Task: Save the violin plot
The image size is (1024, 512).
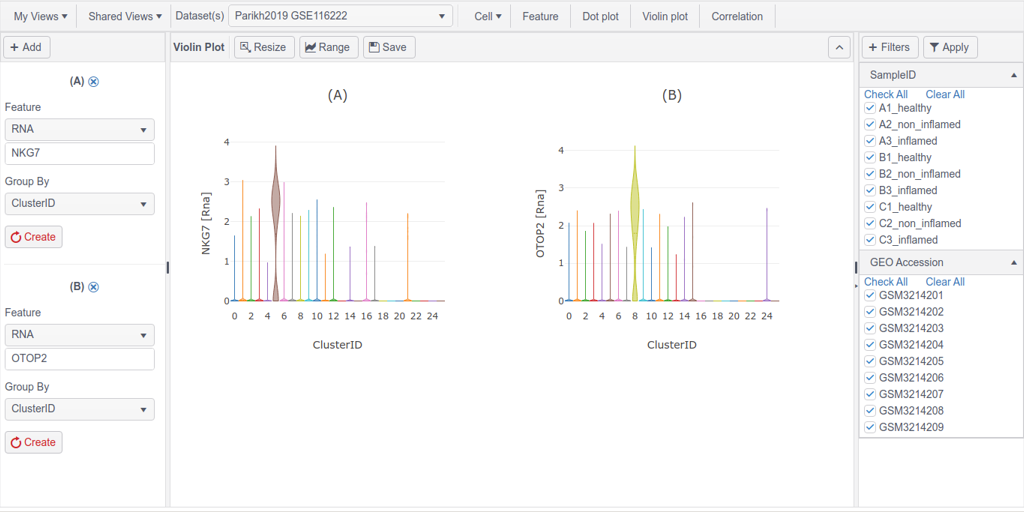Action: tap(389, 47)
